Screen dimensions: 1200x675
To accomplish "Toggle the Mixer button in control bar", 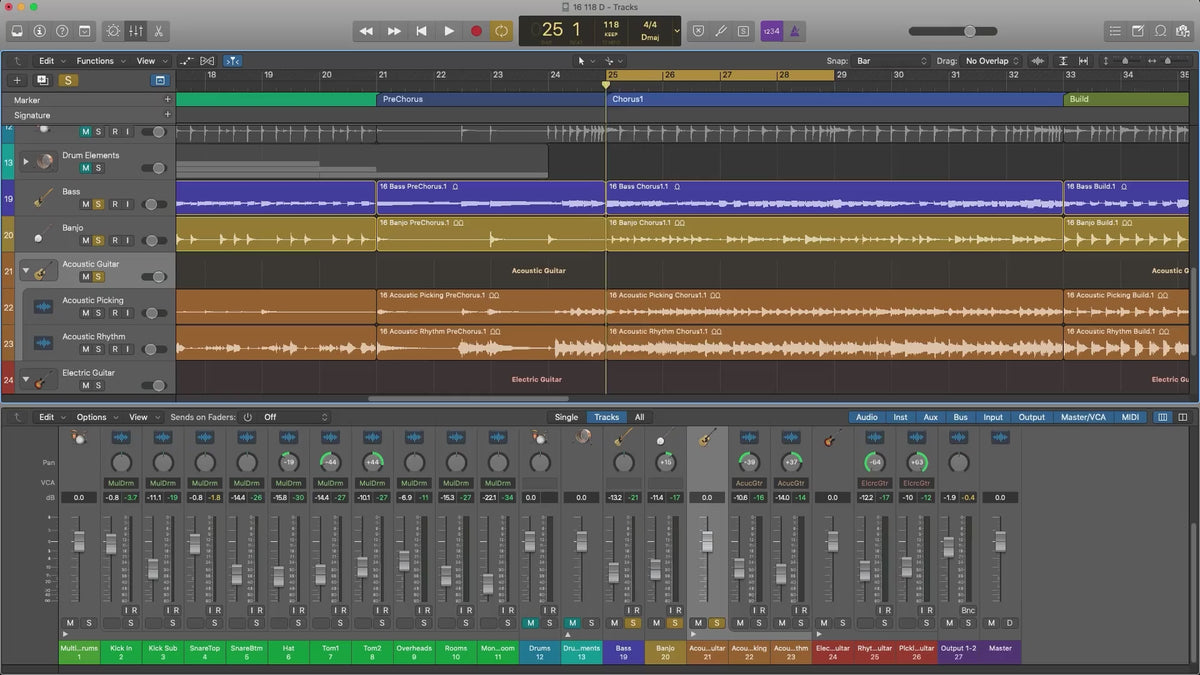I will tap(137, 31).
